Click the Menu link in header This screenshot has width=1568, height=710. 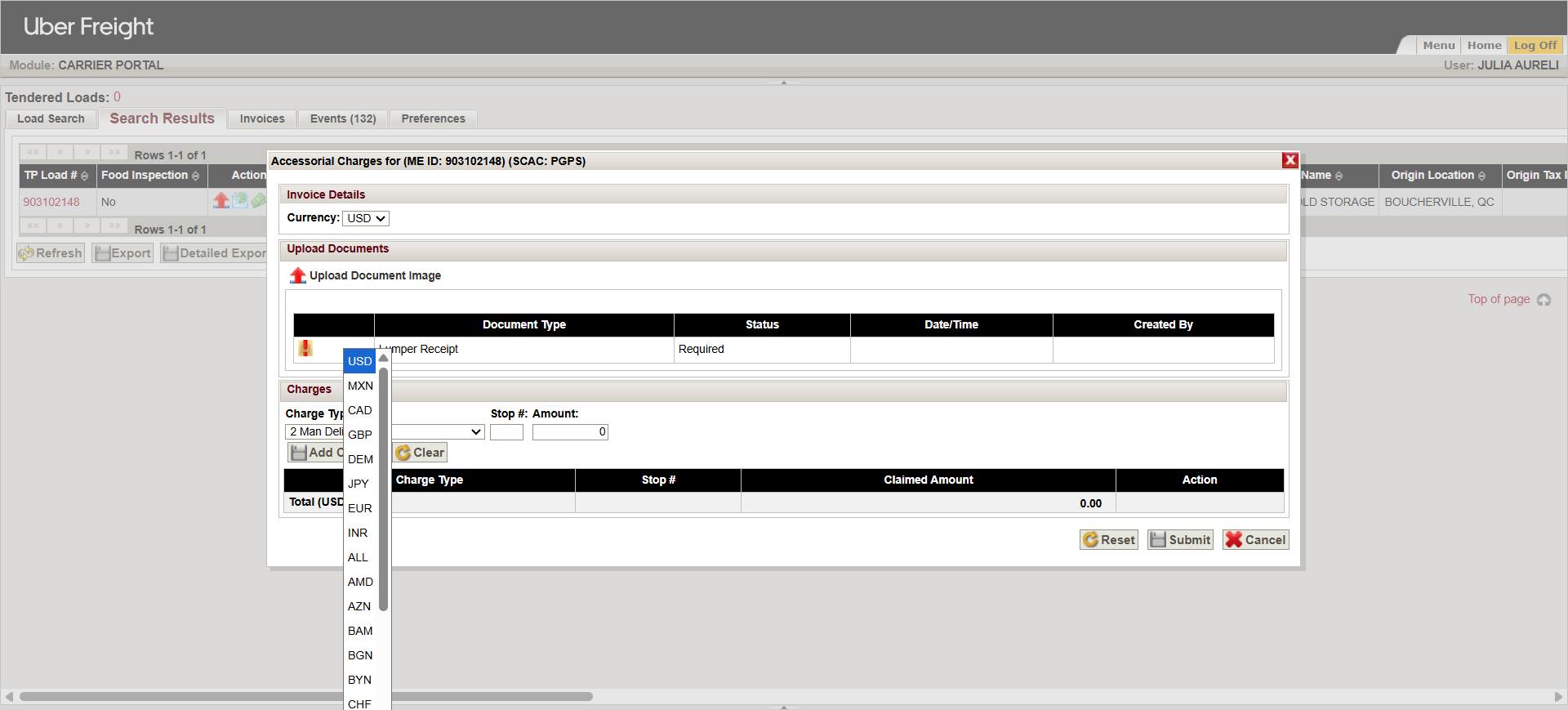point(1439,45)
